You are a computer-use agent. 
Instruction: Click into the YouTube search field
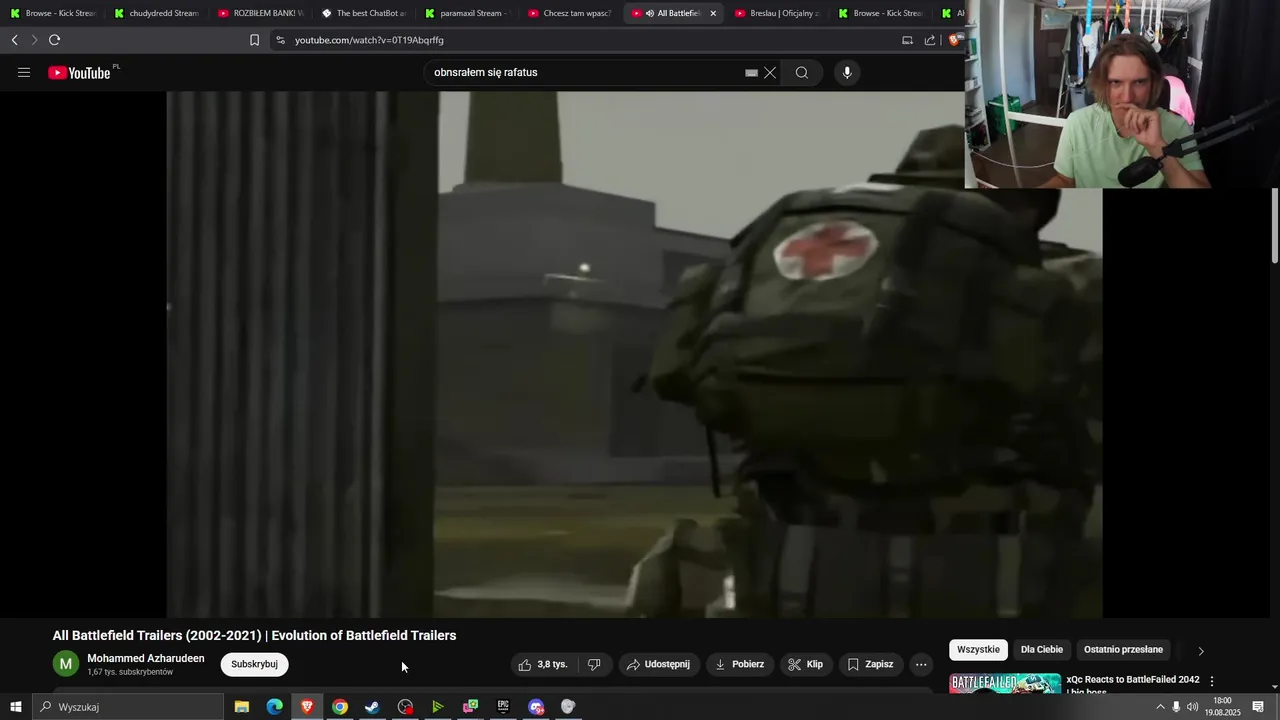[x=588, y=73]
